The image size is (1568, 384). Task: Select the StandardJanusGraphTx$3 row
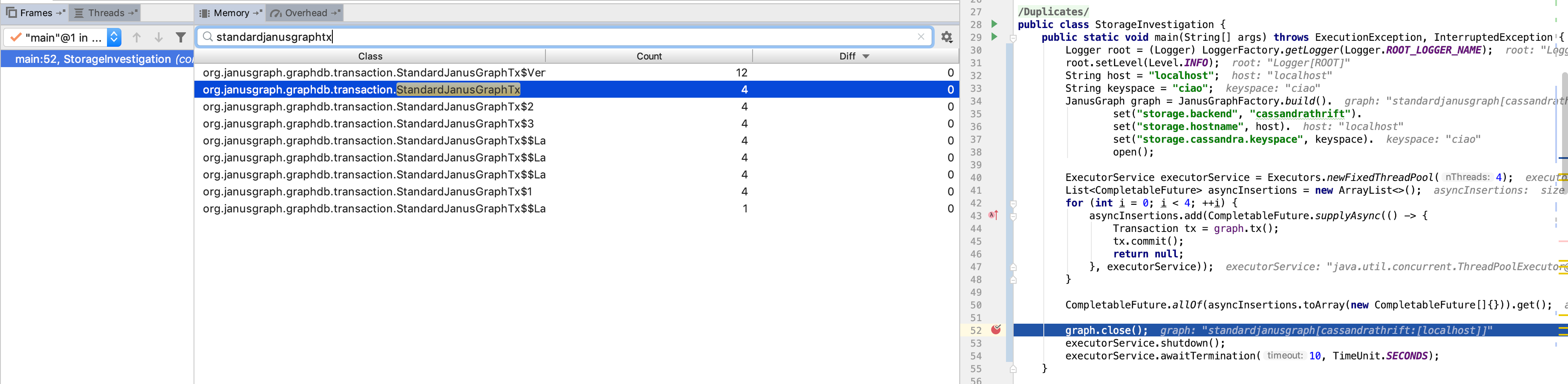(x=576, y=124)
